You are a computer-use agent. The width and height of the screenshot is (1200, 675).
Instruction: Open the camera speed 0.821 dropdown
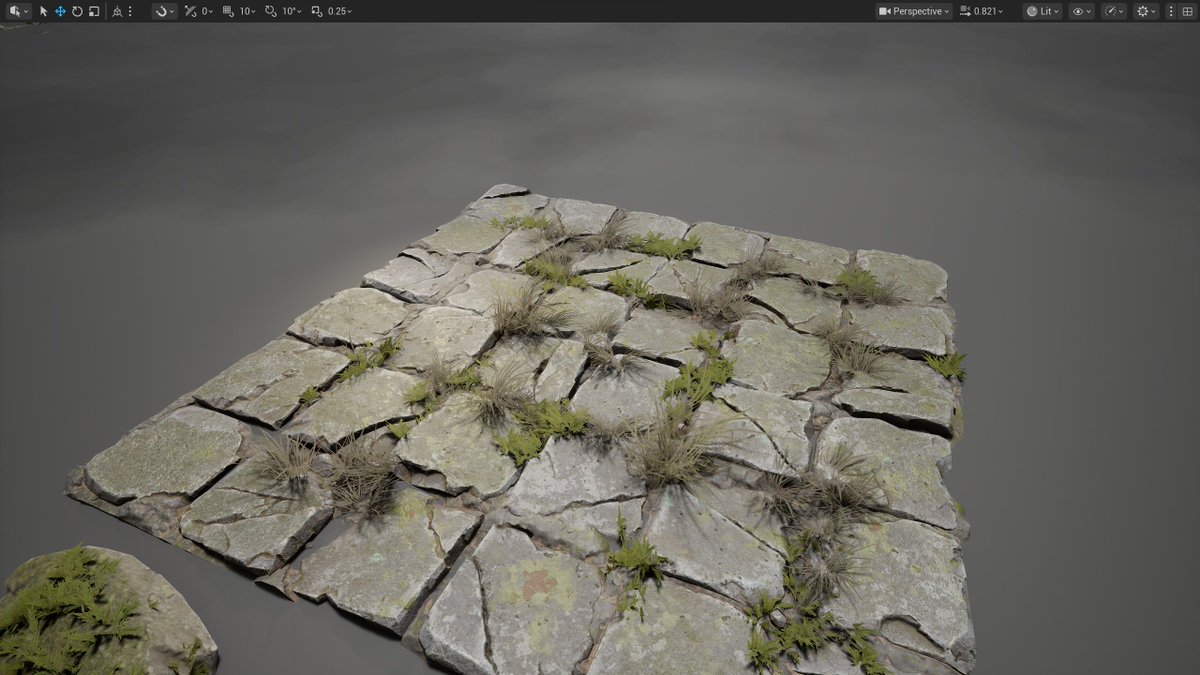[981, 11]
